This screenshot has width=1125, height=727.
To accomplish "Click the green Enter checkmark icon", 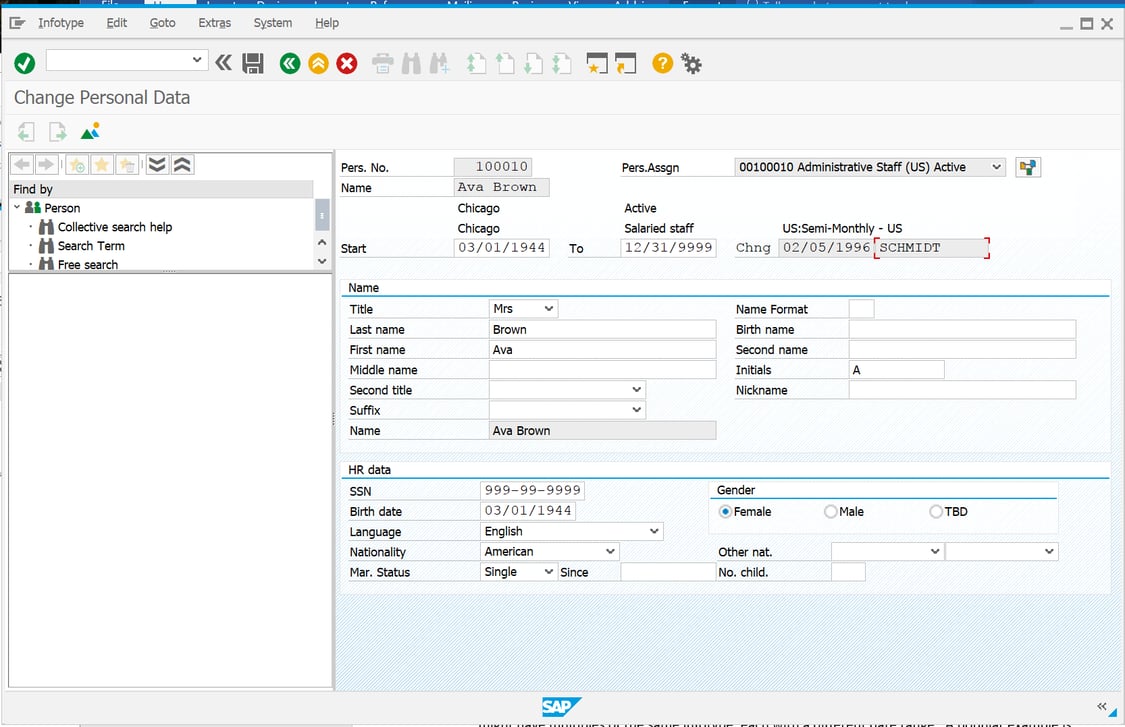I will tap(25, 62).
